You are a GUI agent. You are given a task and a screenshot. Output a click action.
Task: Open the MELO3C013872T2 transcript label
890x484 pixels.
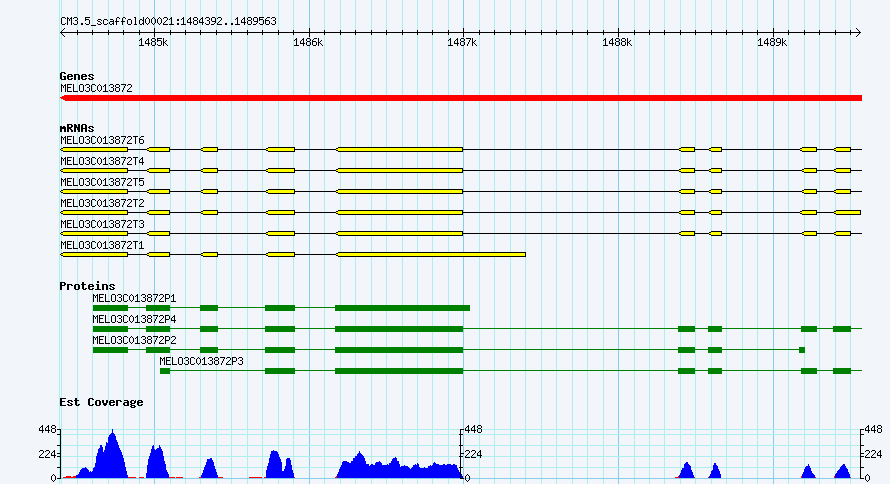(x=102, y=203)
